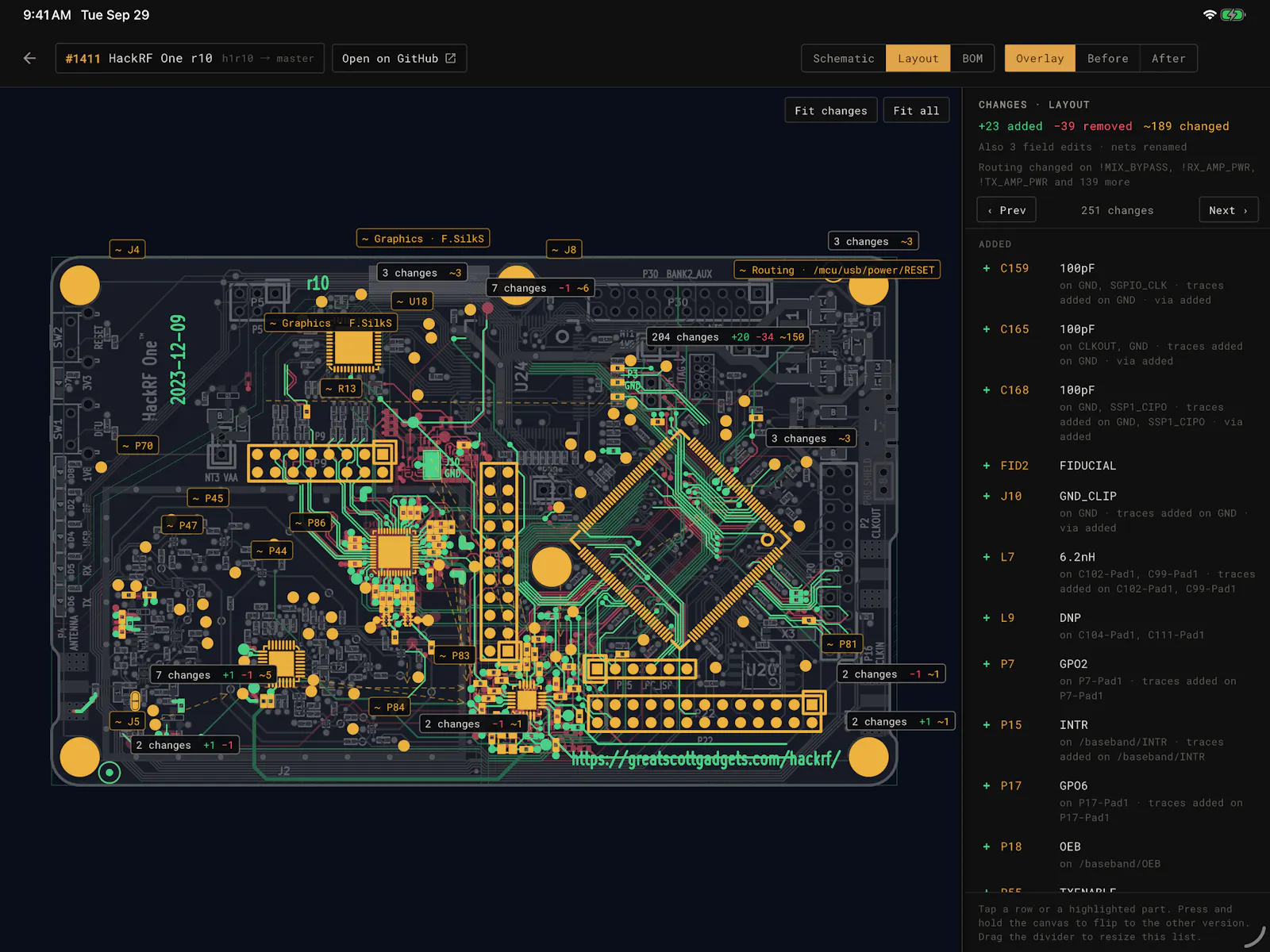Go to previous change with Prev
The width and height of the screenshot is (1270, 952).
[x=1006, y=210]
